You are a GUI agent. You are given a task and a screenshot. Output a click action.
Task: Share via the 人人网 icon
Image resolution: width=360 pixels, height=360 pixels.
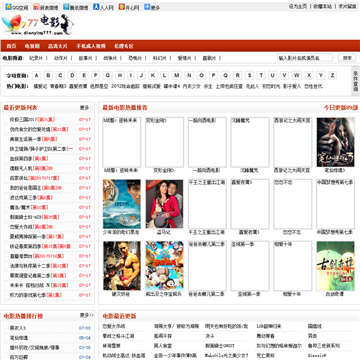click(96, 7)
